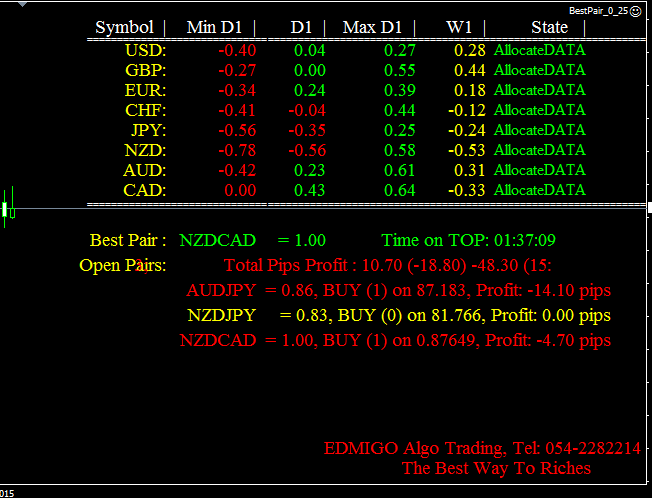Click the Min D1 column header
This screenshot has width=652, height=498.
pyautogui.click(x=214, y=27)
